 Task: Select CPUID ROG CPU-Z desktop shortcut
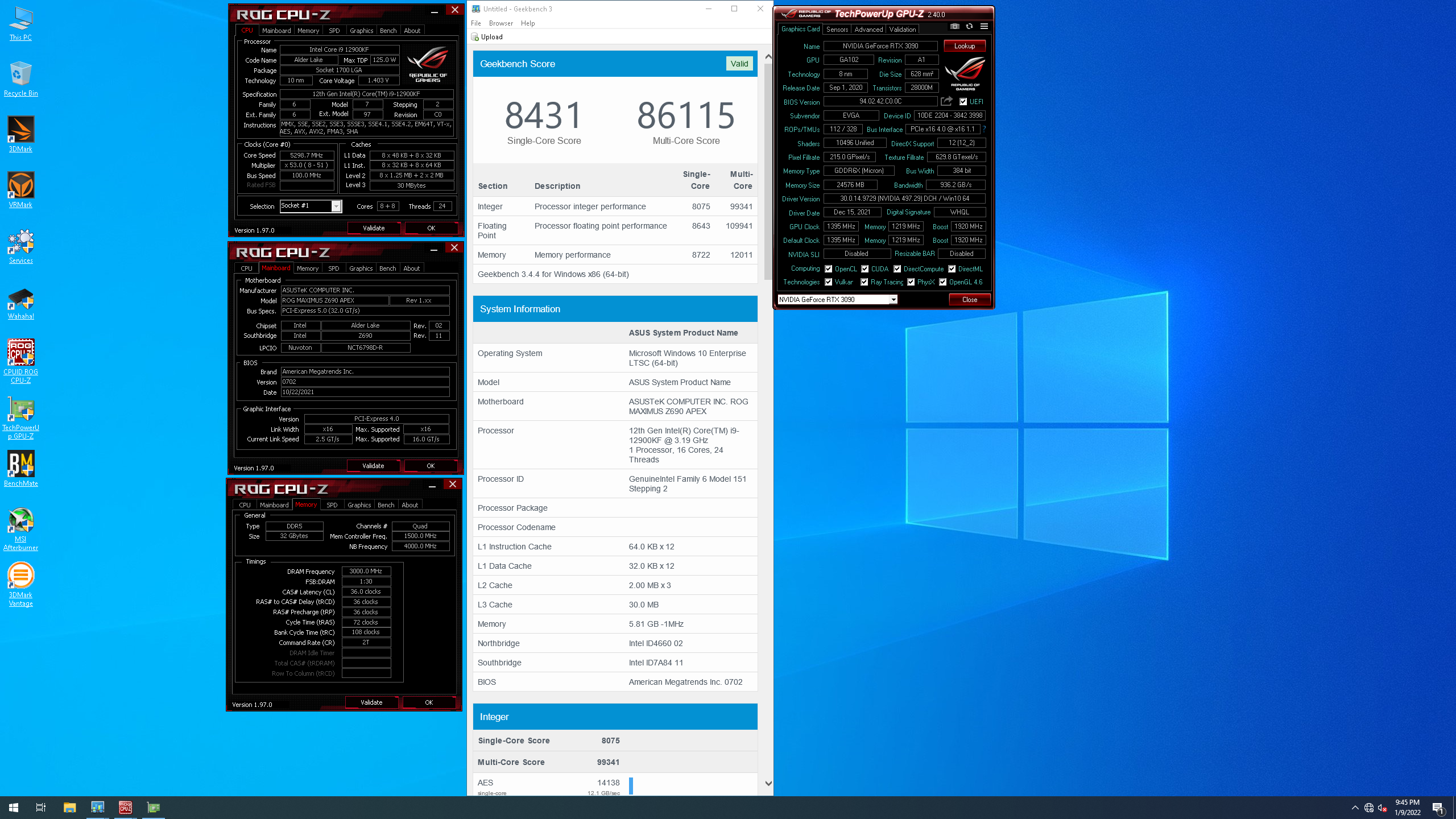(x=20, y=361)
